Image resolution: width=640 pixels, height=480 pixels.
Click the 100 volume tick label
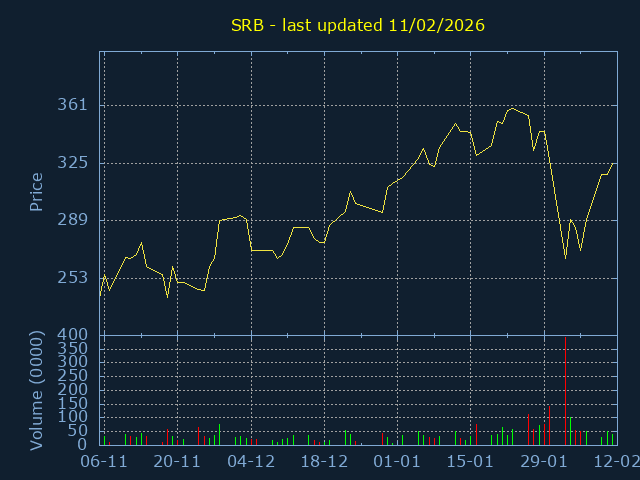pyautogui.click(x=78, y=417)
